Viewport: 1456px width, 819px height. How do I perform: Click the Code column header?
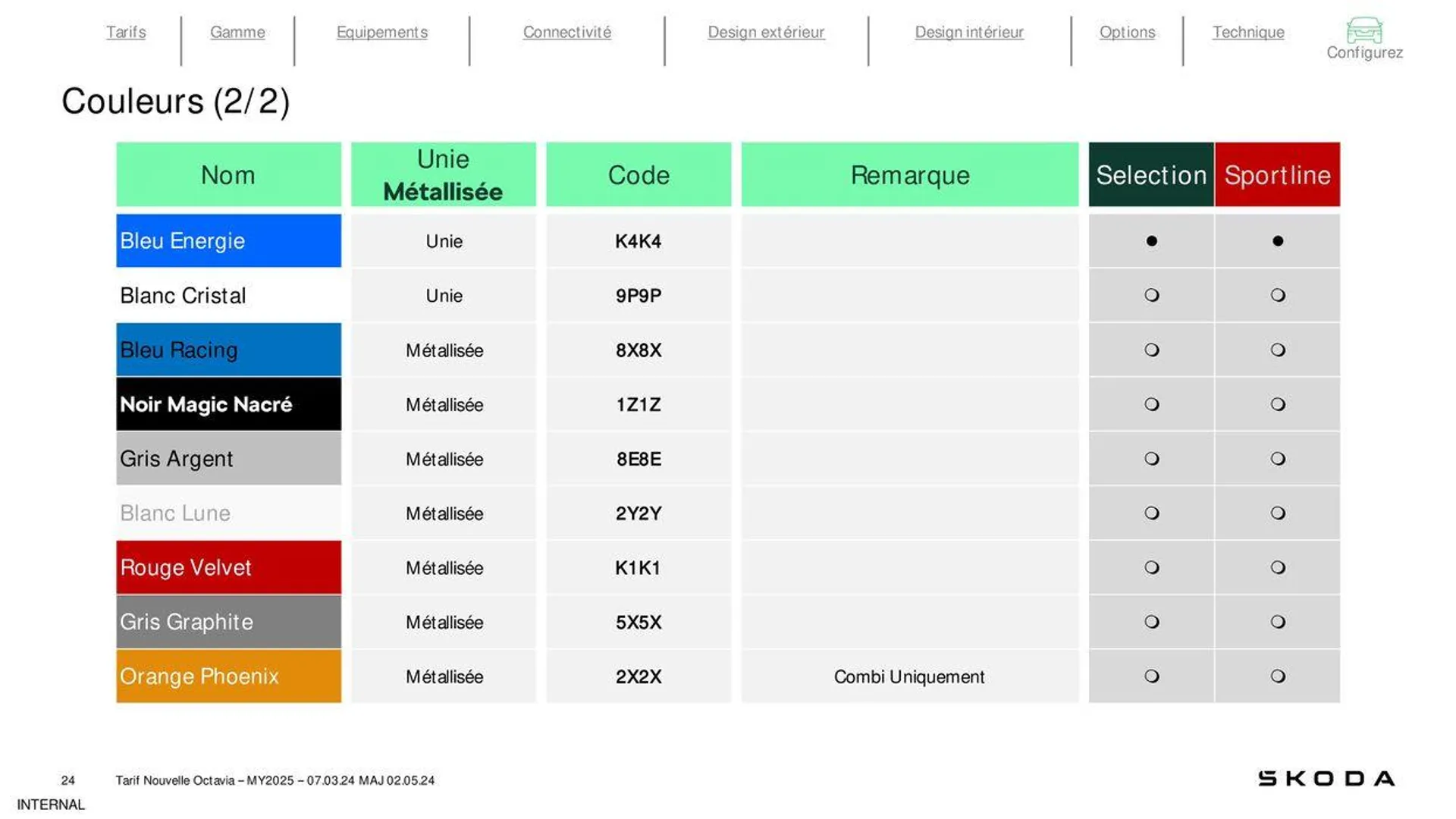point(639,174)
